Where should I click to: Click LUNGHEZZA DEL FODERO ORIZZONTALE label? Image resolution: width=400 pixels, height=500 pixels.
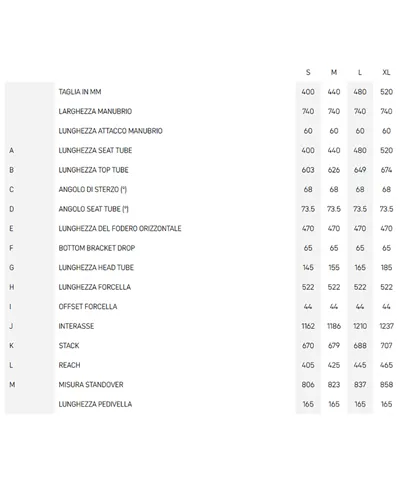pyautogui.click(x=120, y=229)
